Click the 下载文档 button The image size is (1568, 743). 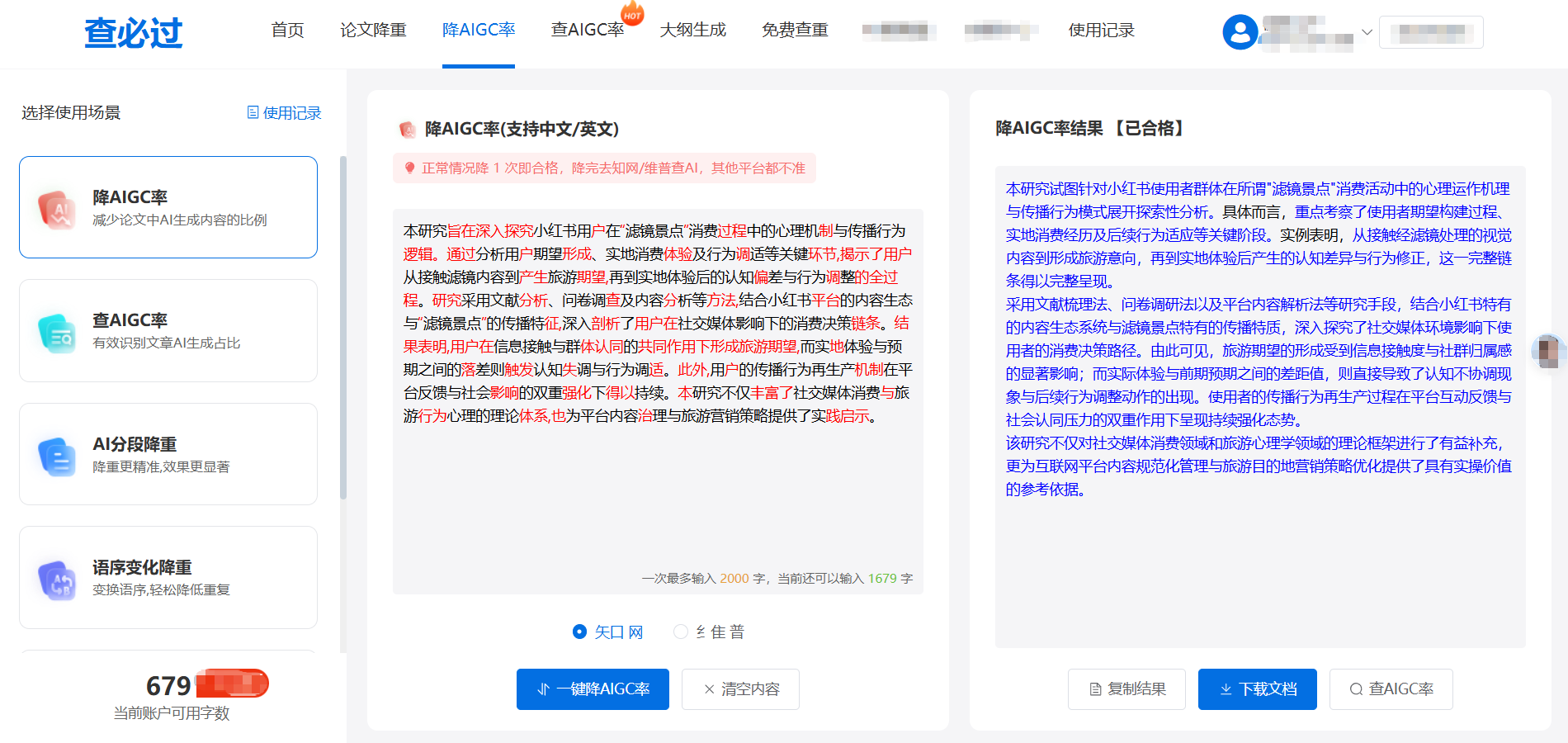[1258, 689]
